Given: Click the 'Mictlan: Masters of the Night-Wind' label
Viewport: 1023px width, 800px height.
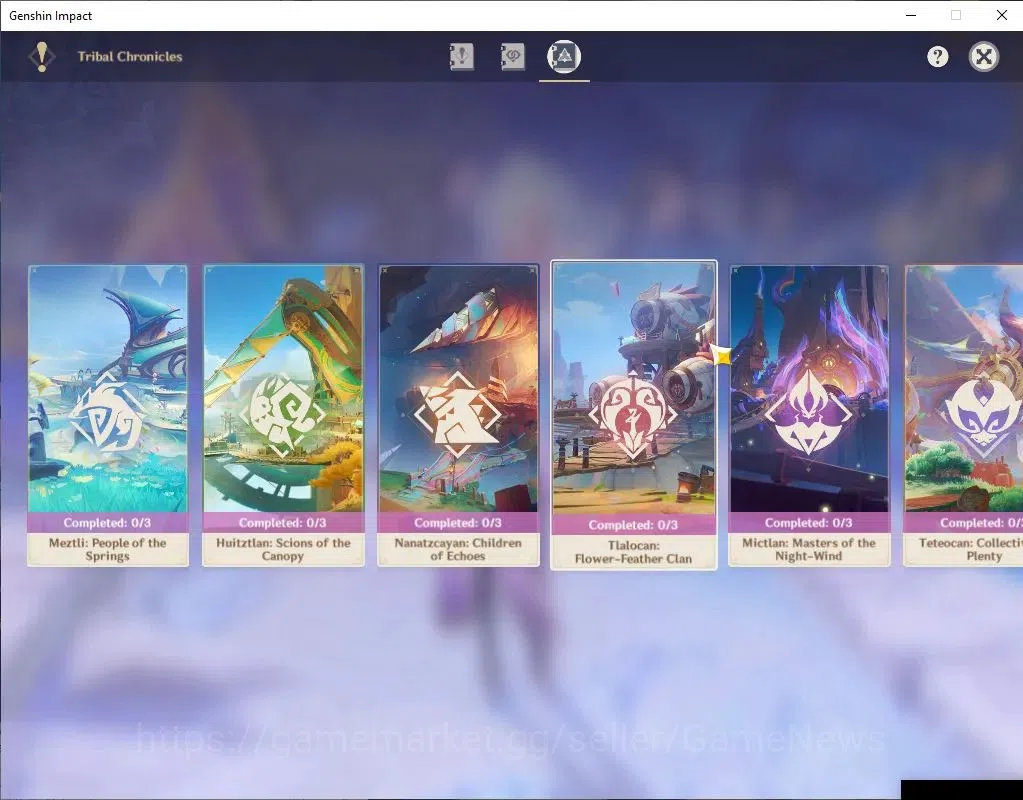Looking at the screenshot, I should click(809, 549).
